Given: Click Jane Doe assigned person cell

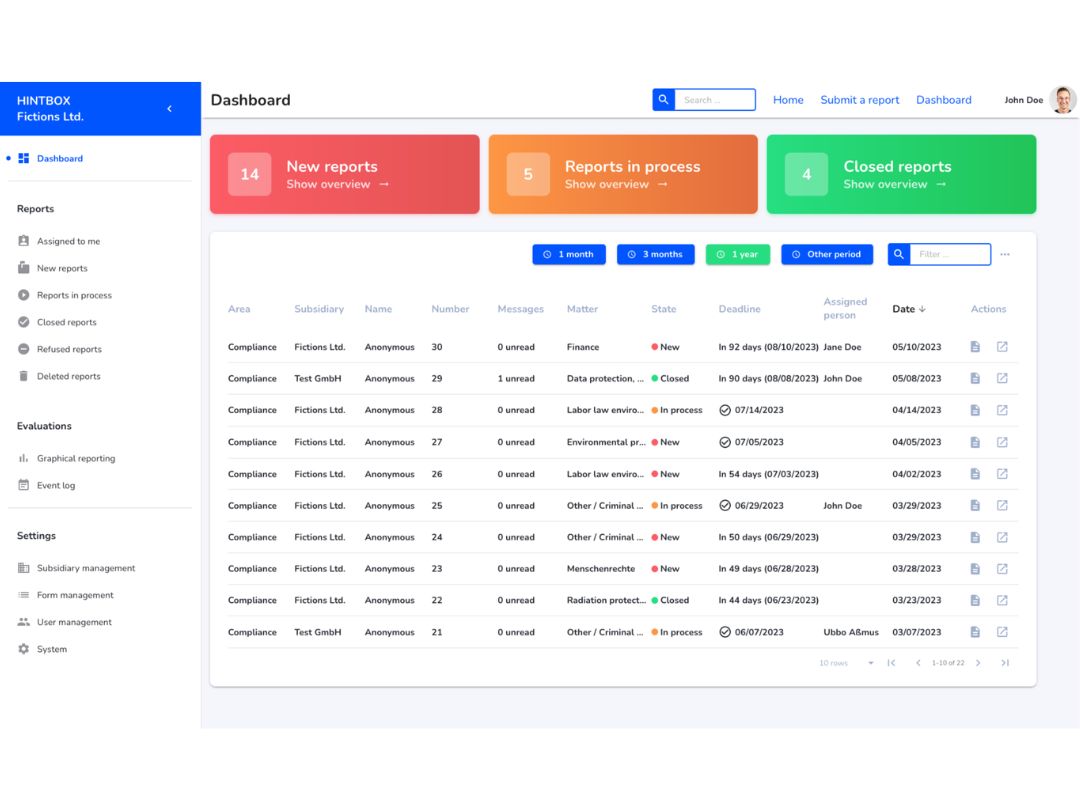Looking at the screenshot, I should pos(842,347).
